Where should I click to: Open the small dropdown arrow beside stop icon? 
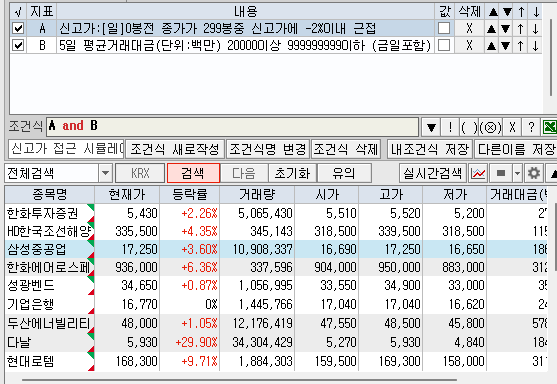517,173
